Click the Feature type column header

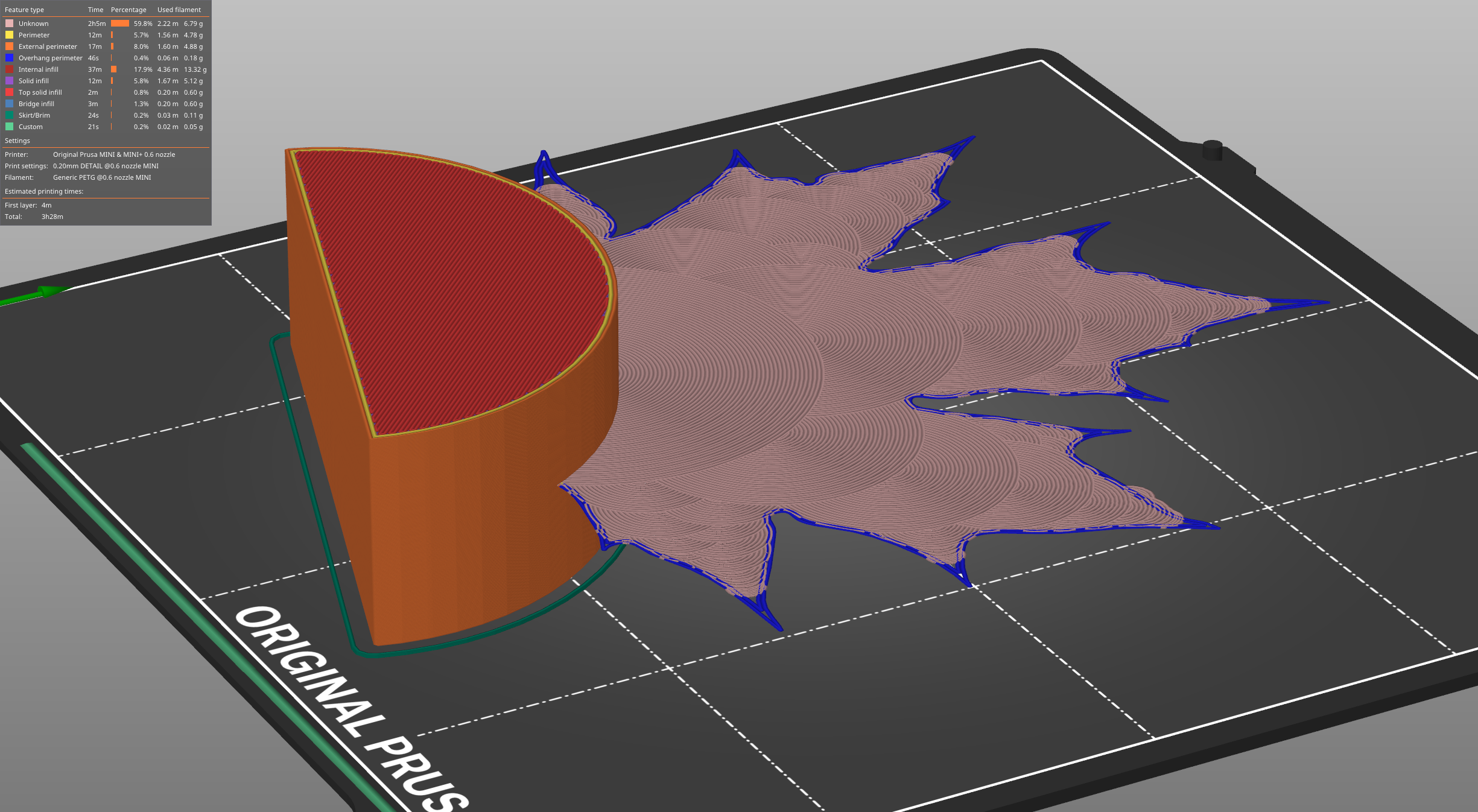(x=24, y=9)
